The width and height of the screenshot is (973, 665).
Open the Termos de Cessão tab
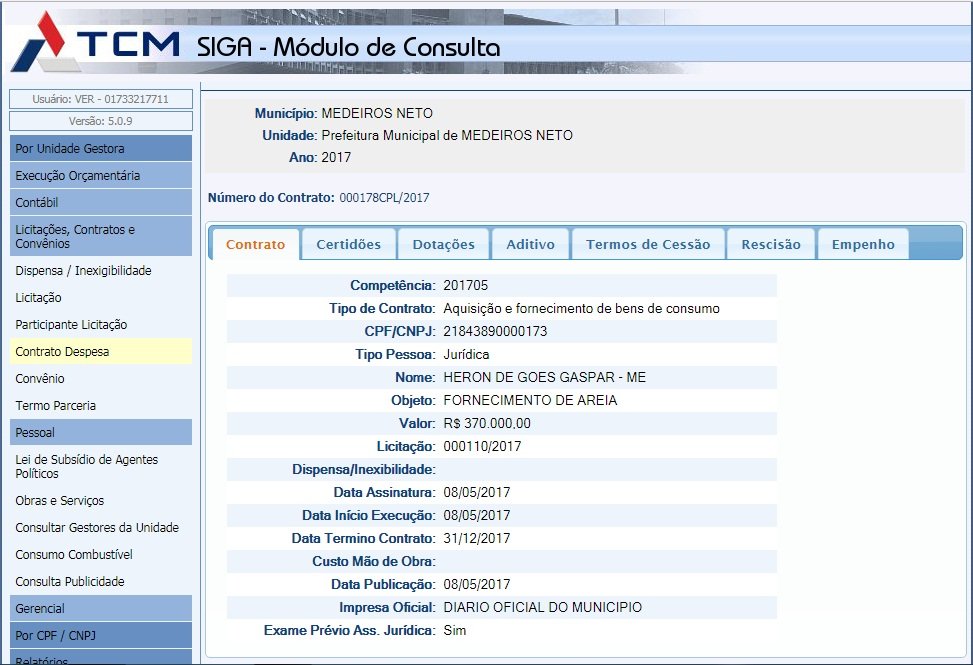647,244
